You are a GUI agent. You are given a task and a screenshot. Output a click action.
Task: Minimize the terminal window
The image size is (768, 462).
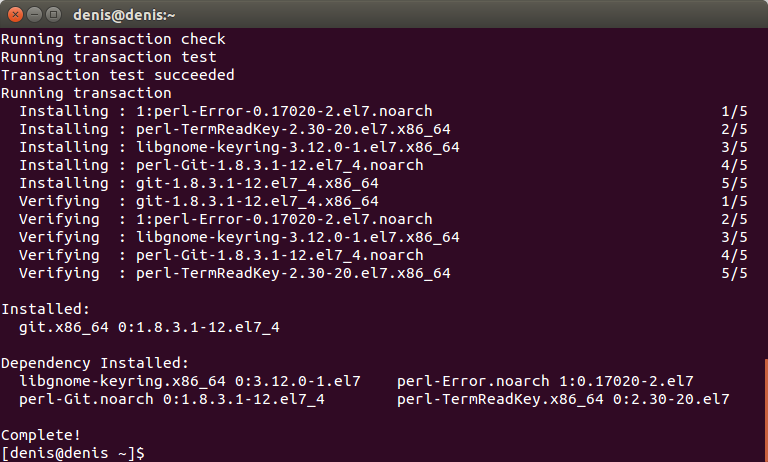point(34,15)
